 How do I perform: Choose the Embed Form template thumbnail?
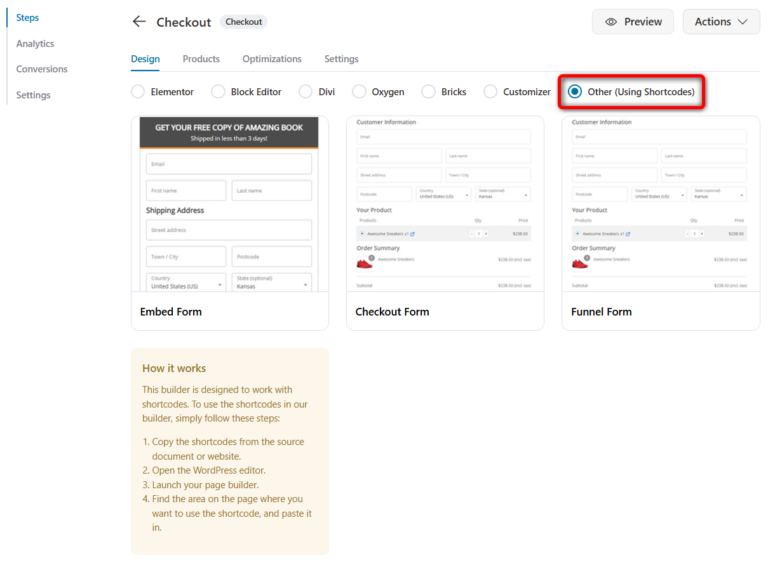pos(229,204)
